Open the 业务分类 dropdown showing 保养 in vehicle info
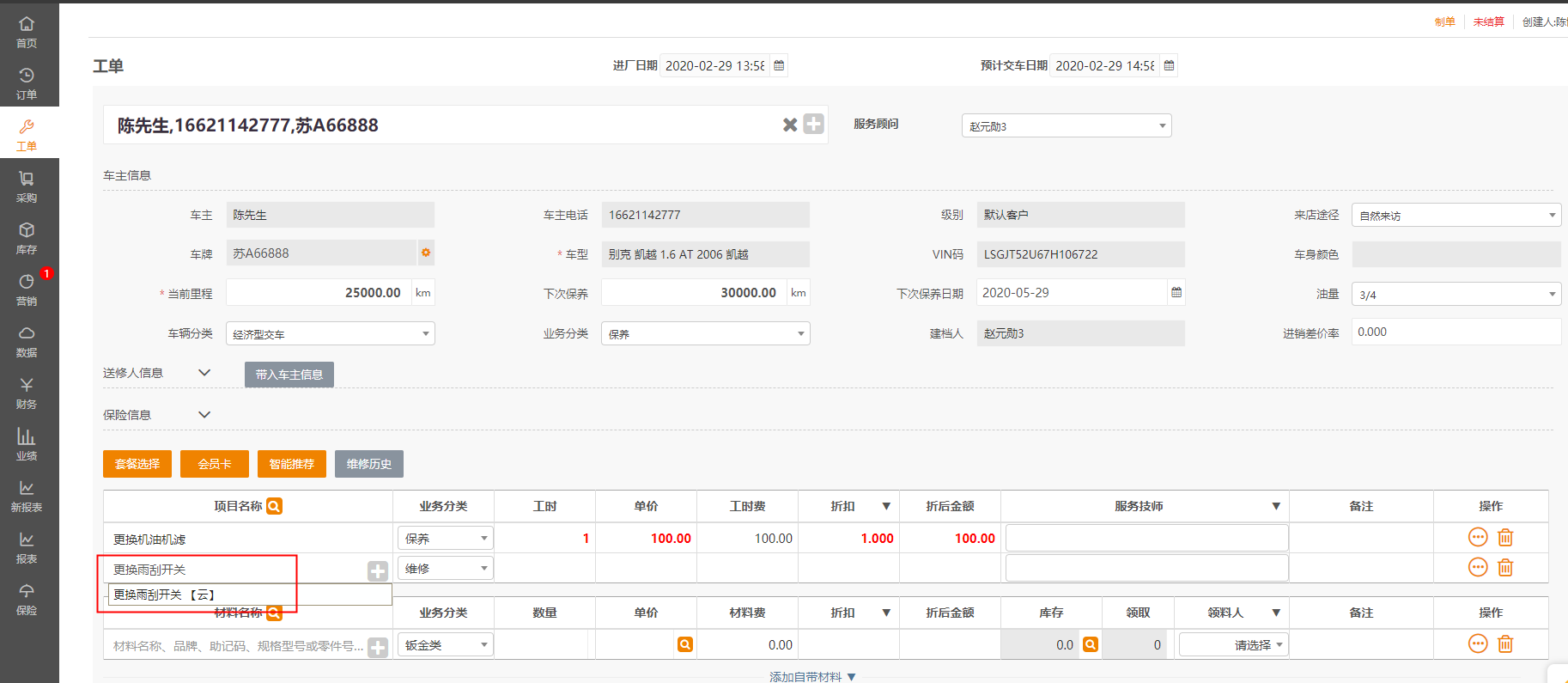 (x=706, y=333)
